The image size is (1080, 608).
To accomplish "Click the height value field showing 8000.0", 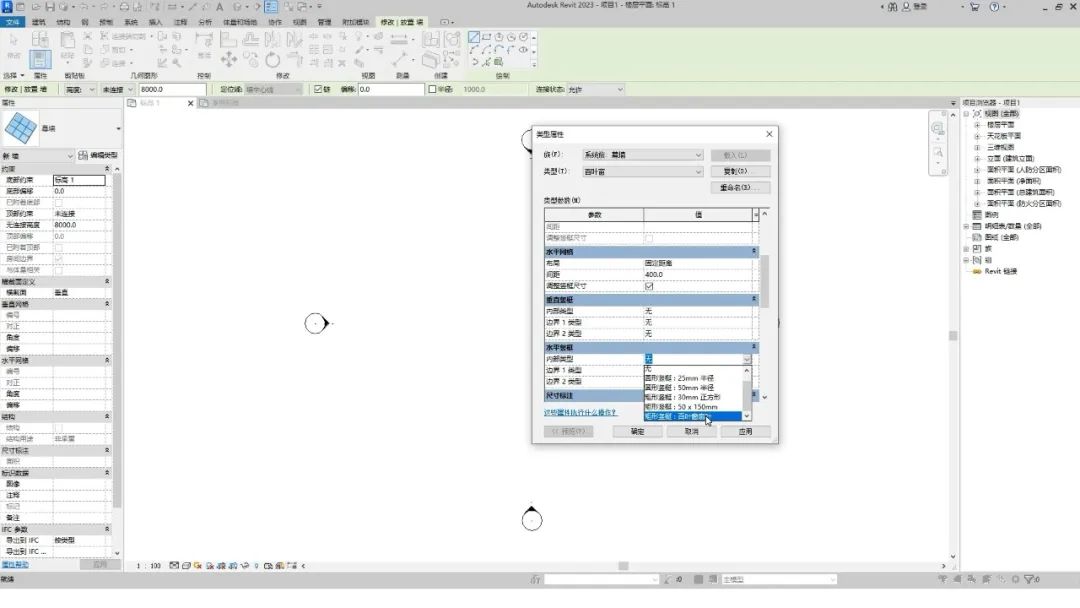I will (x=172, y=90).
